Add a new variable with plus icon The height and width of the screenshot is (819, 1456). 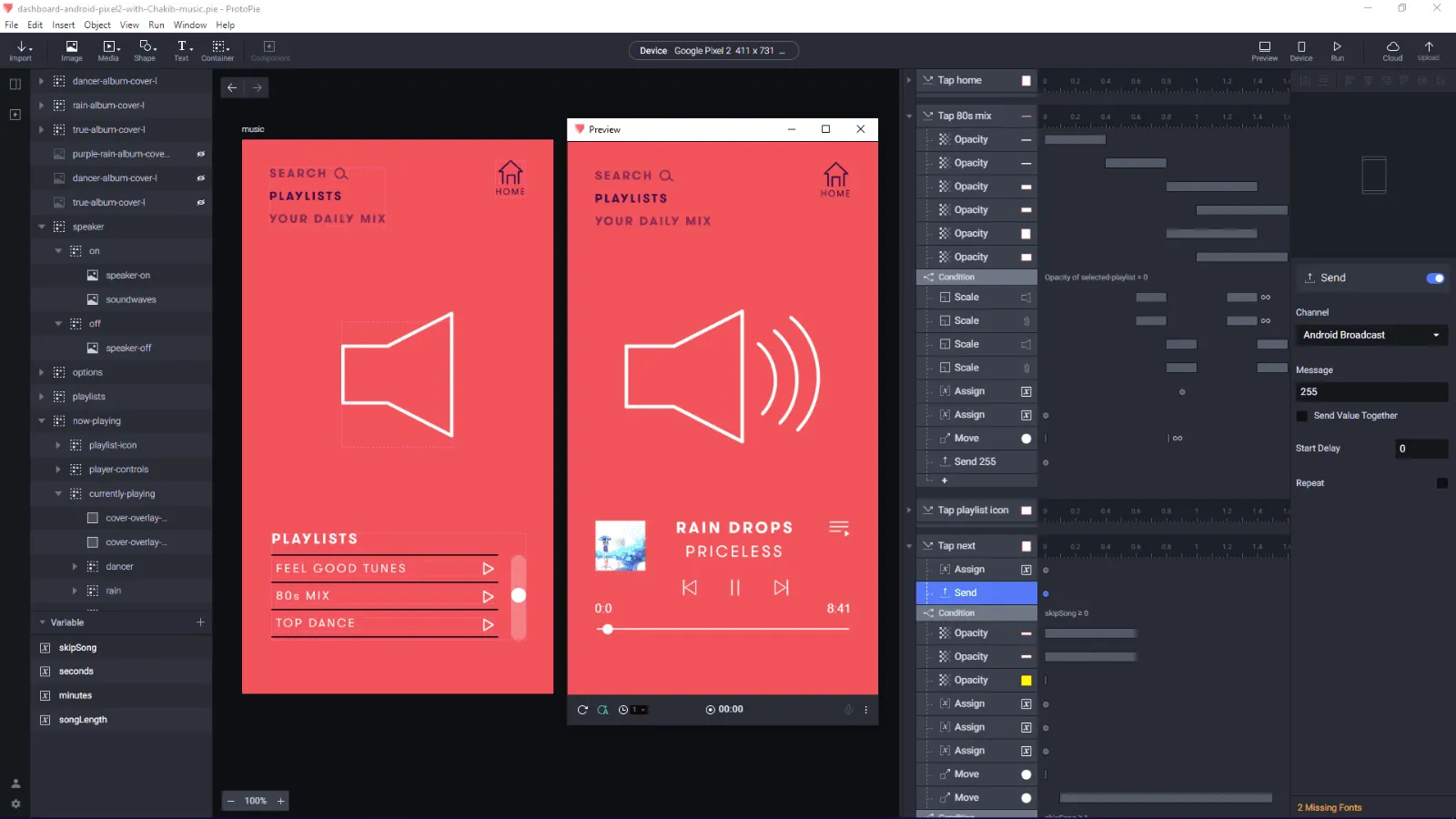(200, 622)
